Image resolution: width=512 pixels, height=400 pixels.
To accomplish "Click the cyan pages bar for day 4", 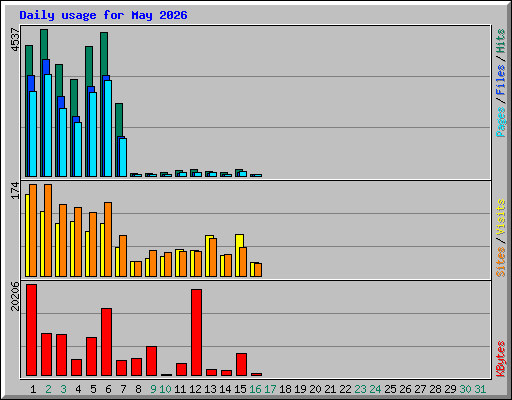I will pyautogui.click(x=78, y=149).
